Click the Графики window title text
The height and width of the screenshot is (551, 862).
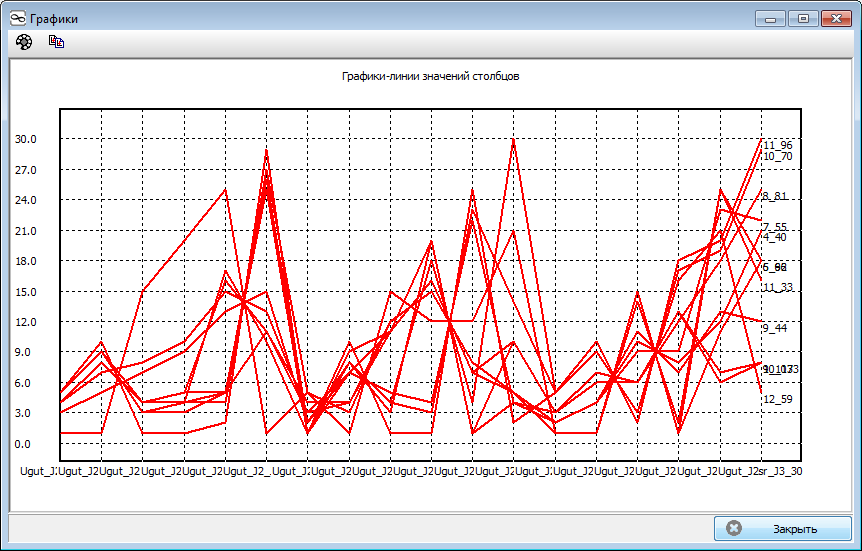tap(54, 19)
